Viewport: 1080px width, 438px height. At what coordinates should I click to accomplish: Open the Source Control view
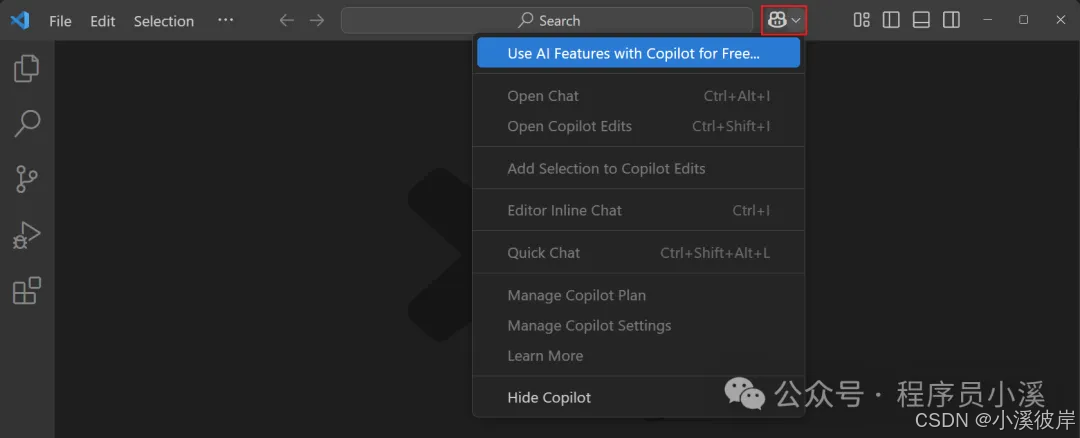tap(27, 179)
